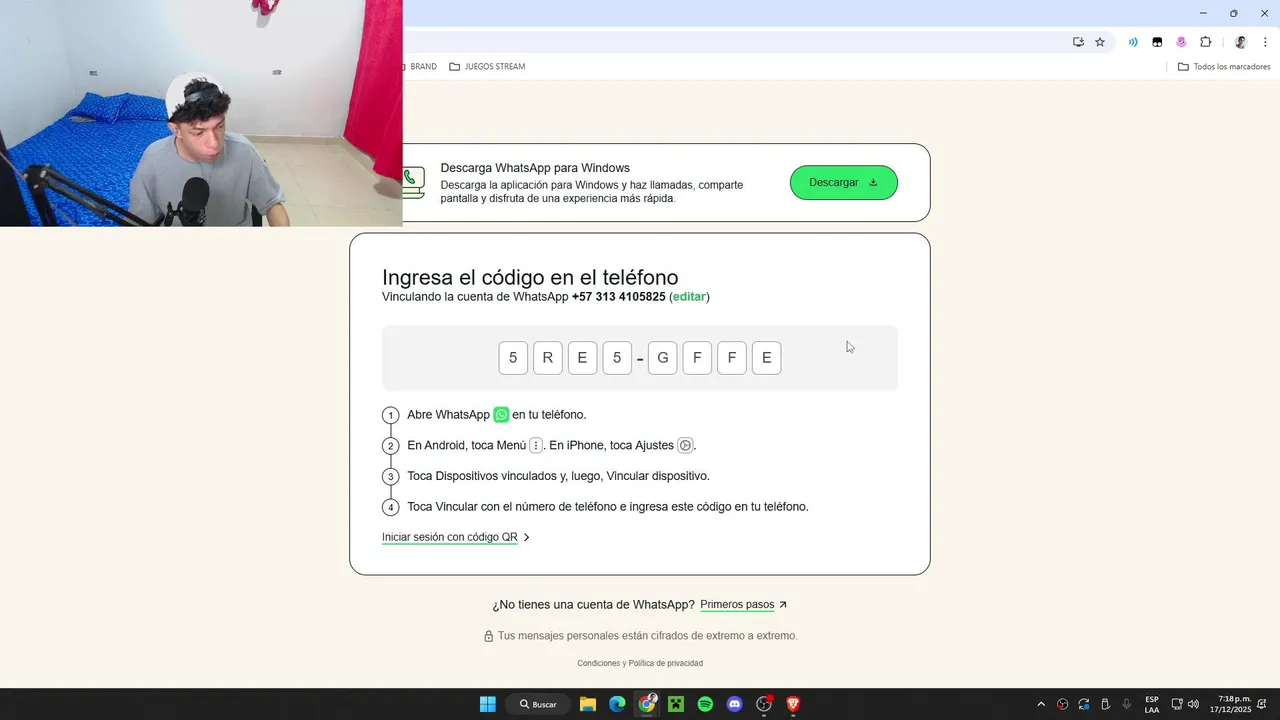
Task: Click the network icon in system tray
Action: click(1177, 704)
